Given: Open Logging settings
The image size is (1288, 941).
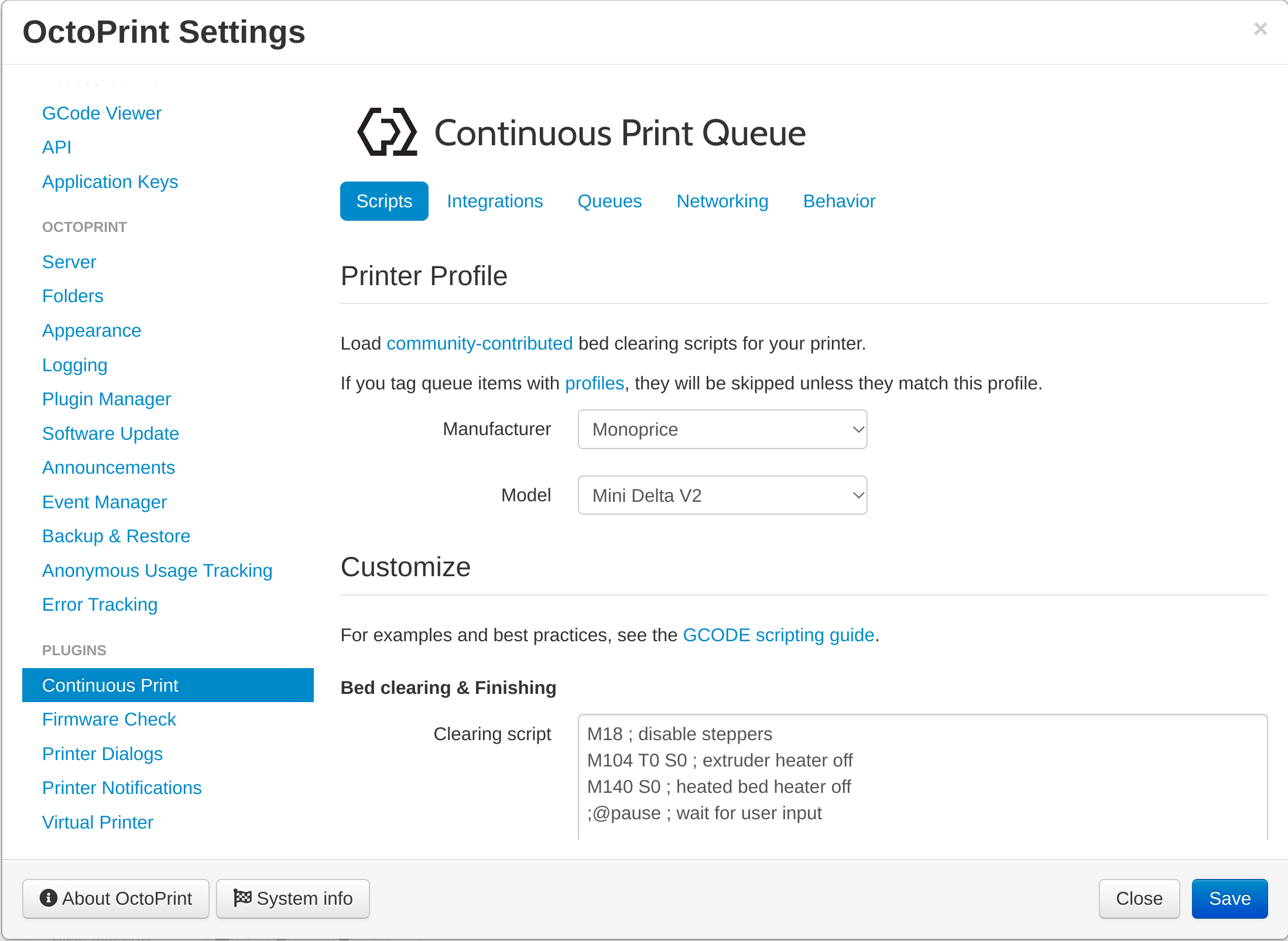Looking at the screenshot, I should click(x=74, y=365).
